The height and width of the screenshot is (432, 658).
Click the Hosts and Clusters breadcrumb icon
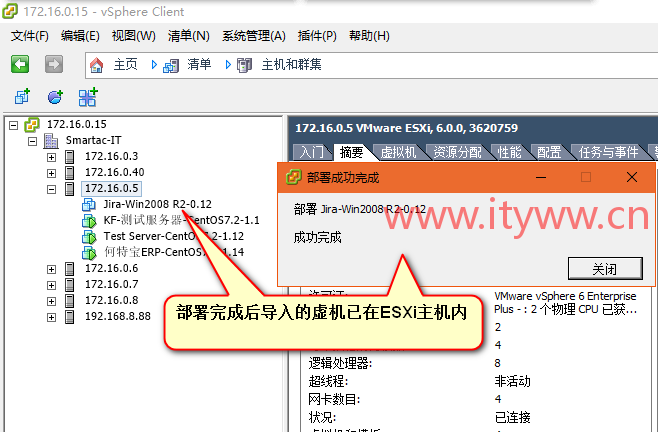(245, 65)
